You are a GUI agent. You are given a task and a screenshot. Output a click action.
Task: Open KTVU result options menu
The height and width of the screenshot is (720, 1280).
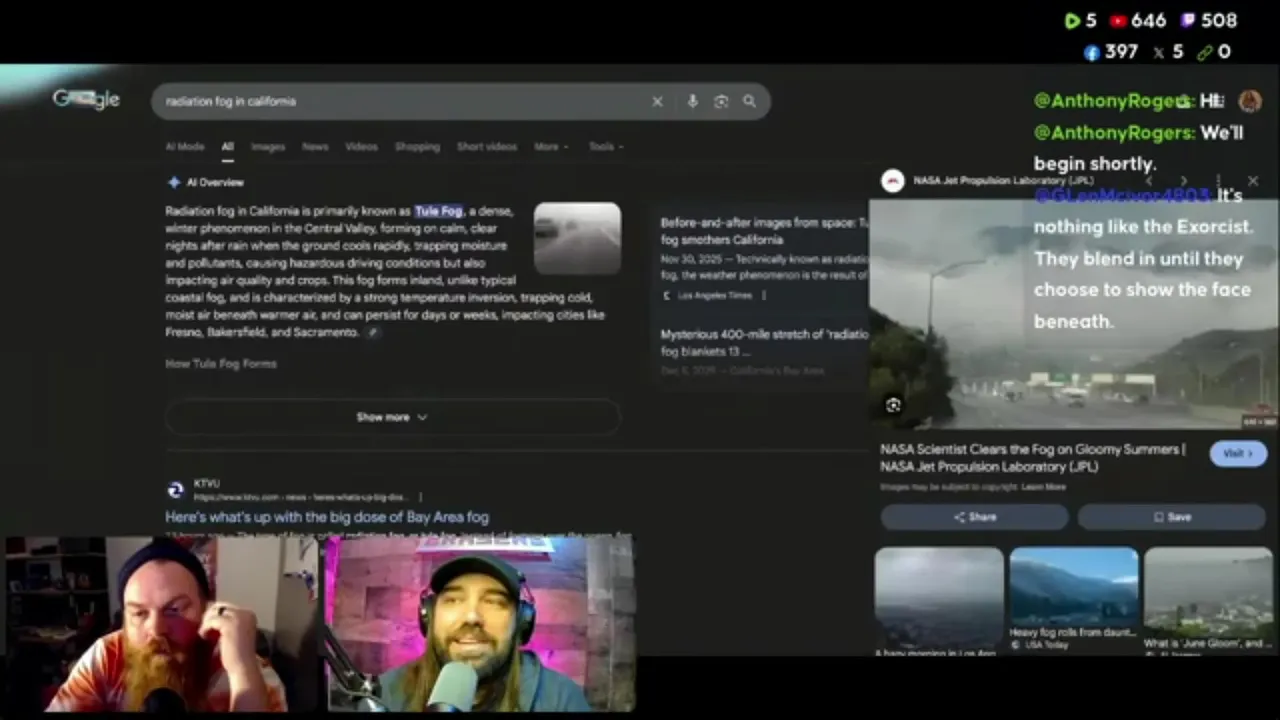(420, 497)
